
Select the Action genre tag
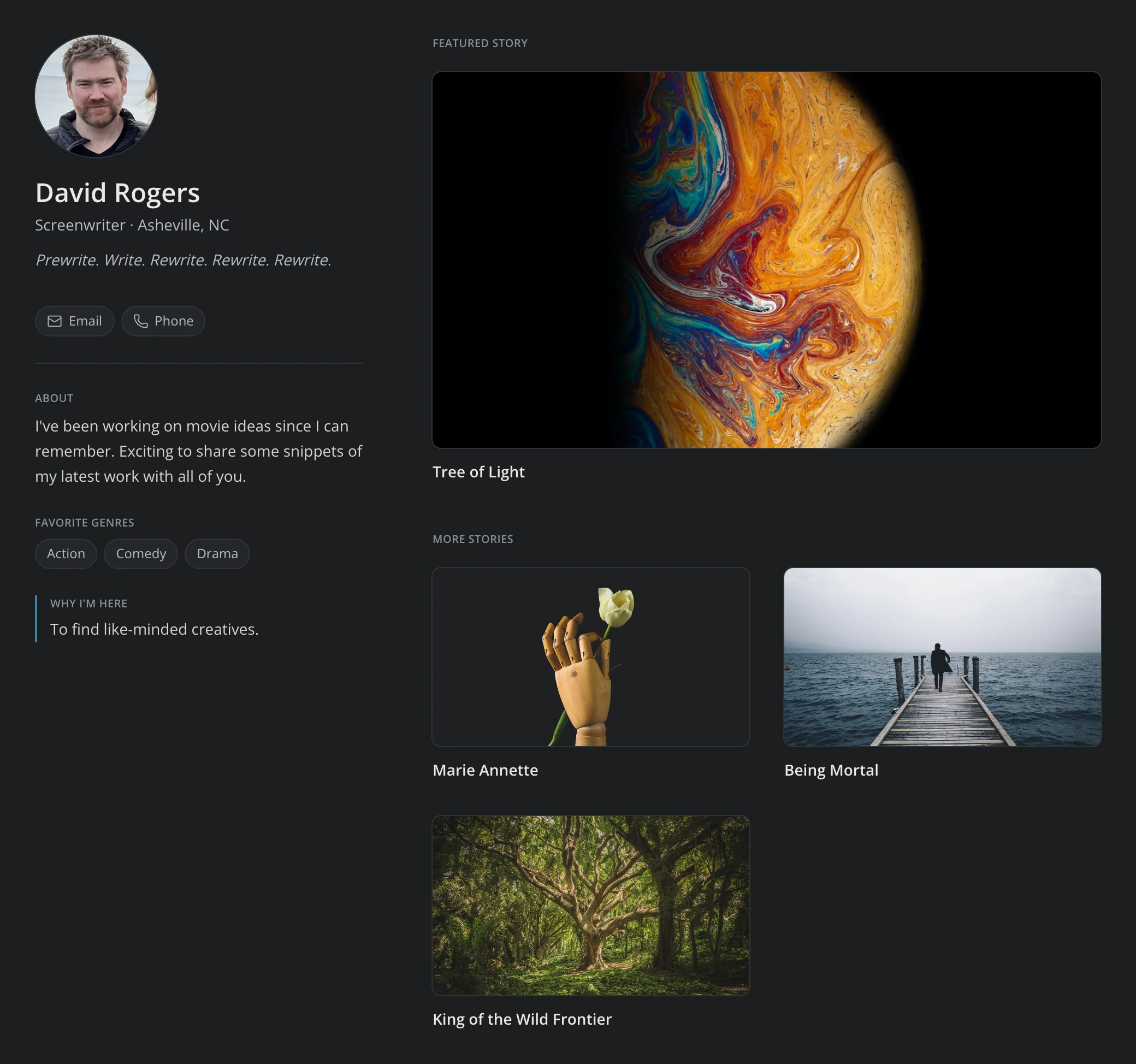tap(66, 554)
